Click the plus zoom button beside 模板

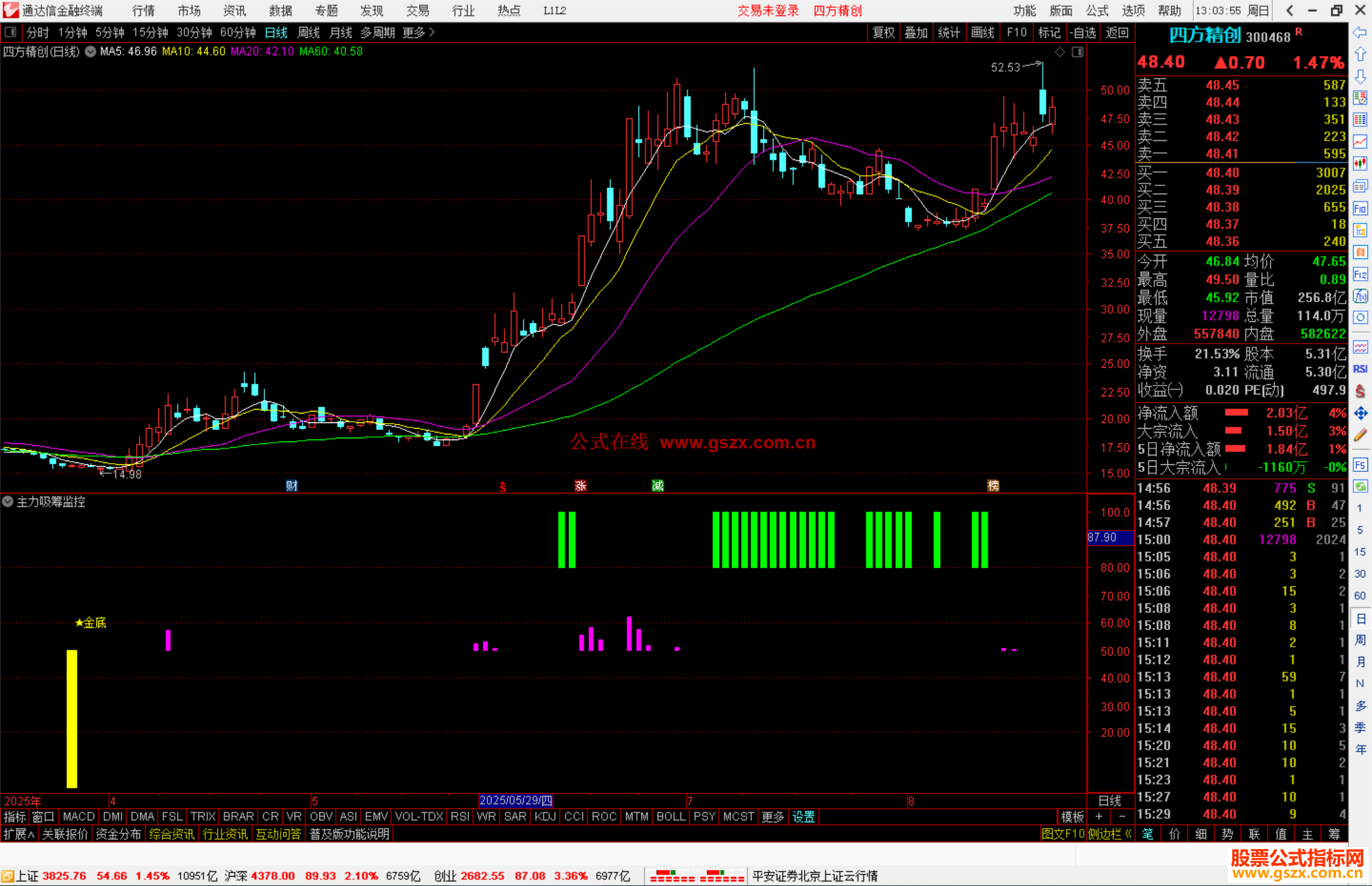1099,817
